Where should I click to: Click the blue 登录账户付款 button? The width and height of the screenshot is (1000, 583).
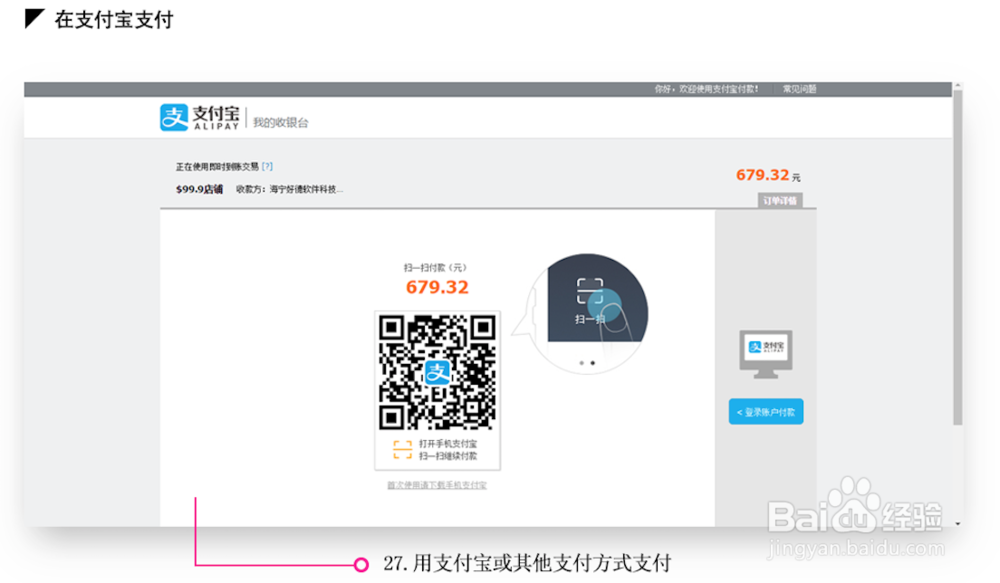click(765, 411)
